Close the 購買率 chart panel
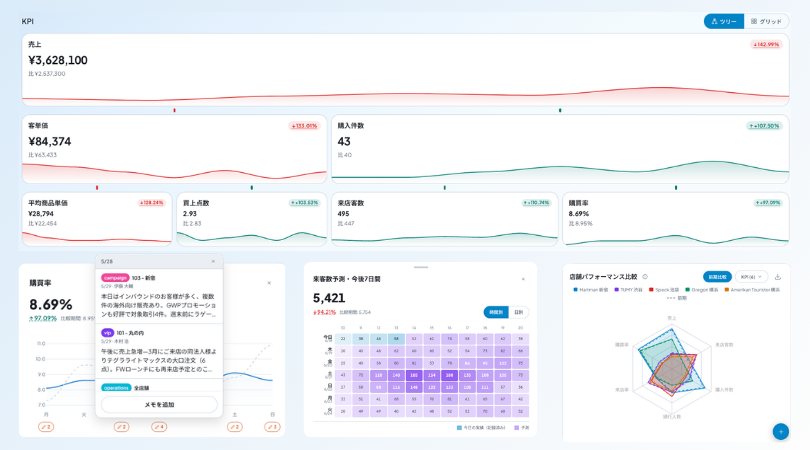The width and height of the screenshot is (810, 450). [x=269, y=283]
